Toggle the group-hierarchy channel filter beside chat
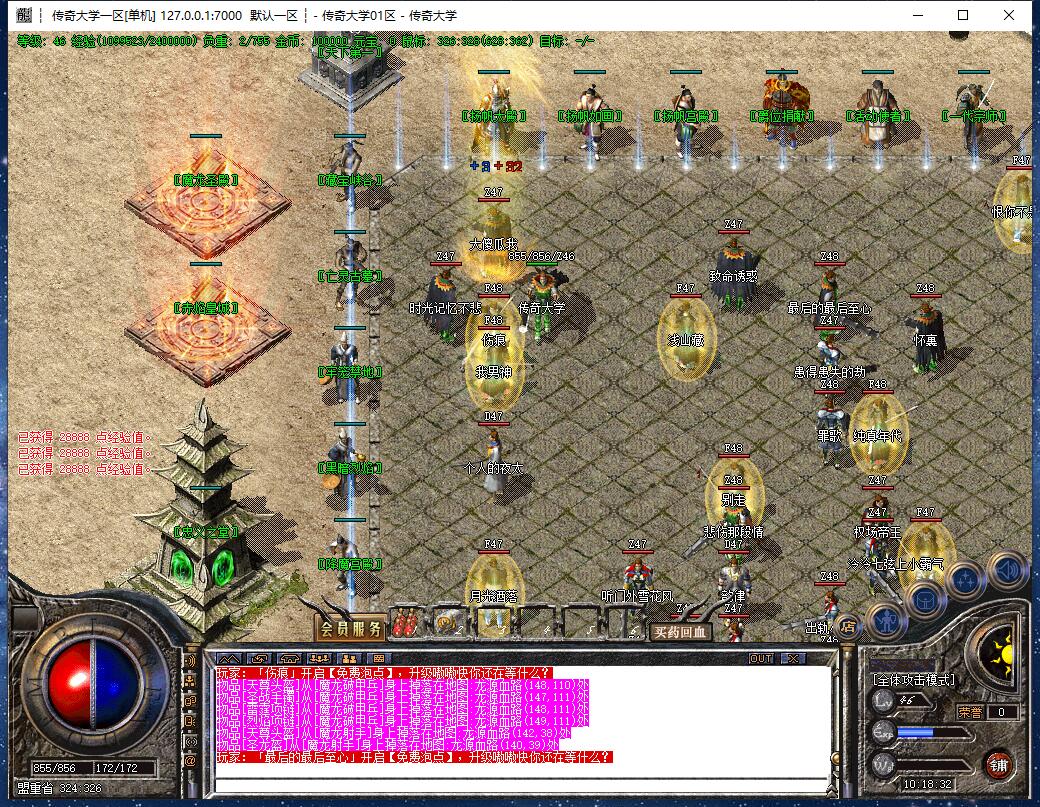1040x807 pixels. tap(190, 681)
